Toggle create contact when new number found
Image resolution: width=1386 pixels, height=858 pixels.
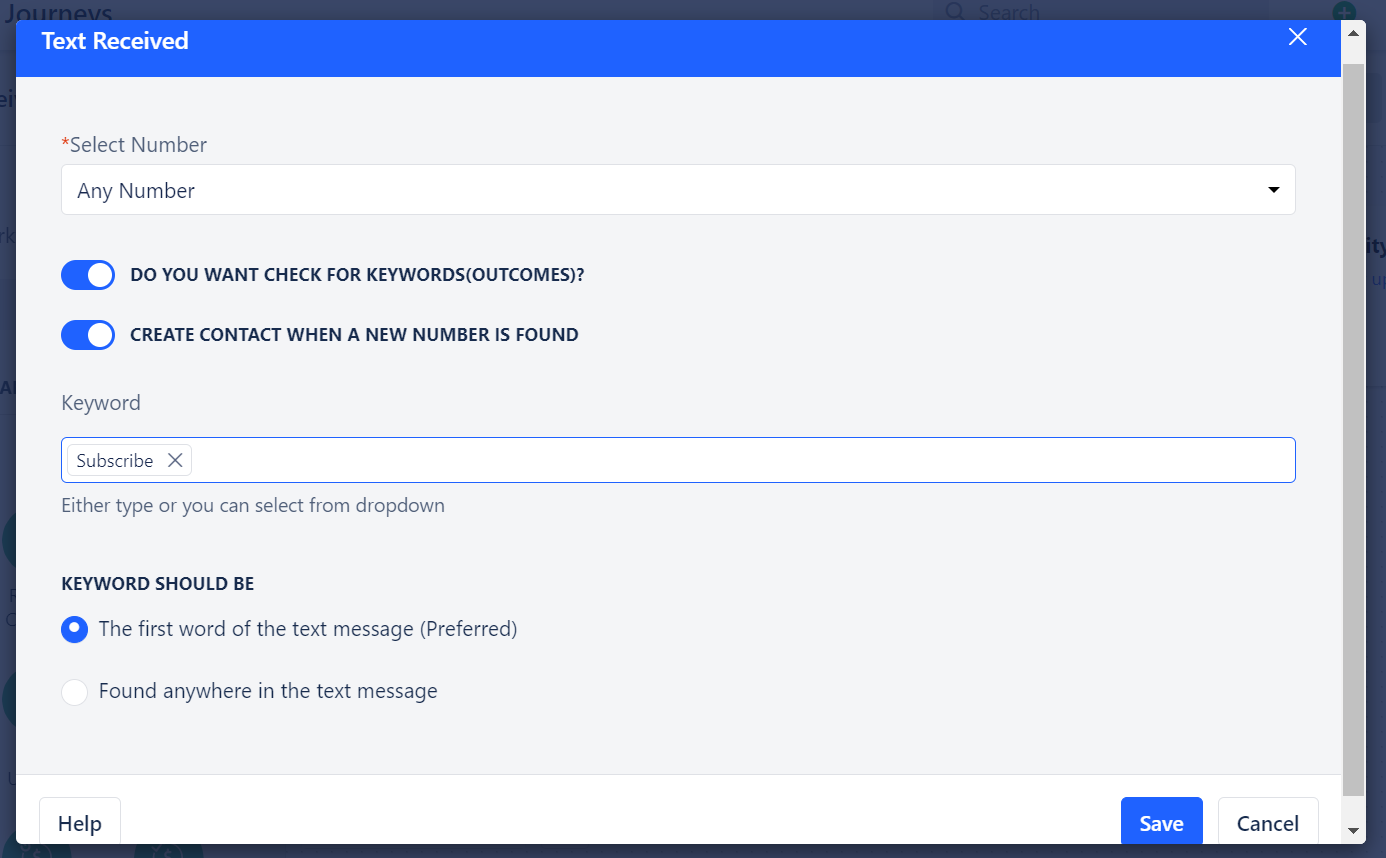pos(88,335)
